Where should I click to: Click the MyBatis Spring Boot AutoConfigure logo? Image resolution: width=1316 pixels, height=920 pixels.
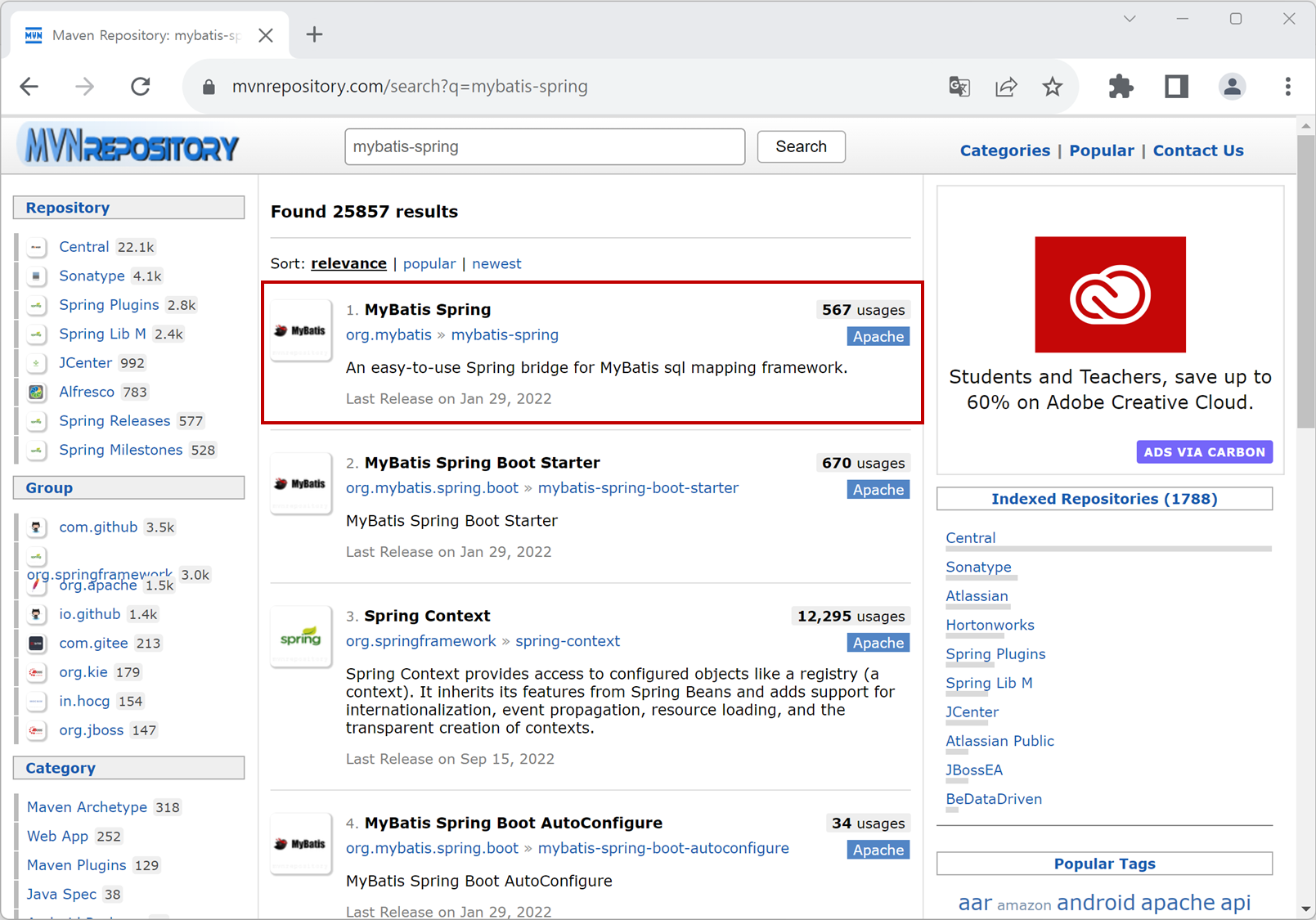pyautogui.click(x=301, y=843)
